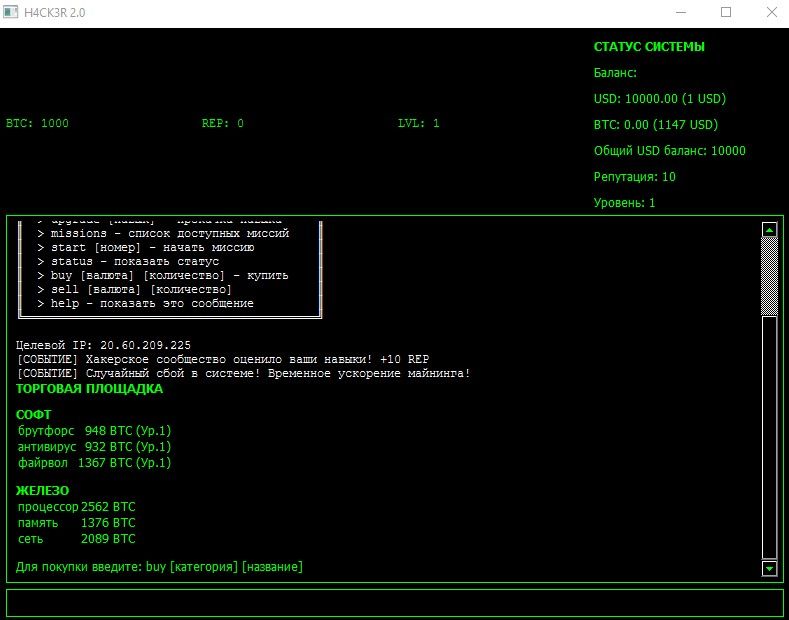Screen dimensions: 789x620
Task: Click the 'BTC: 0.00 (1147 USD)' line
Action: (x=656, y=125)
